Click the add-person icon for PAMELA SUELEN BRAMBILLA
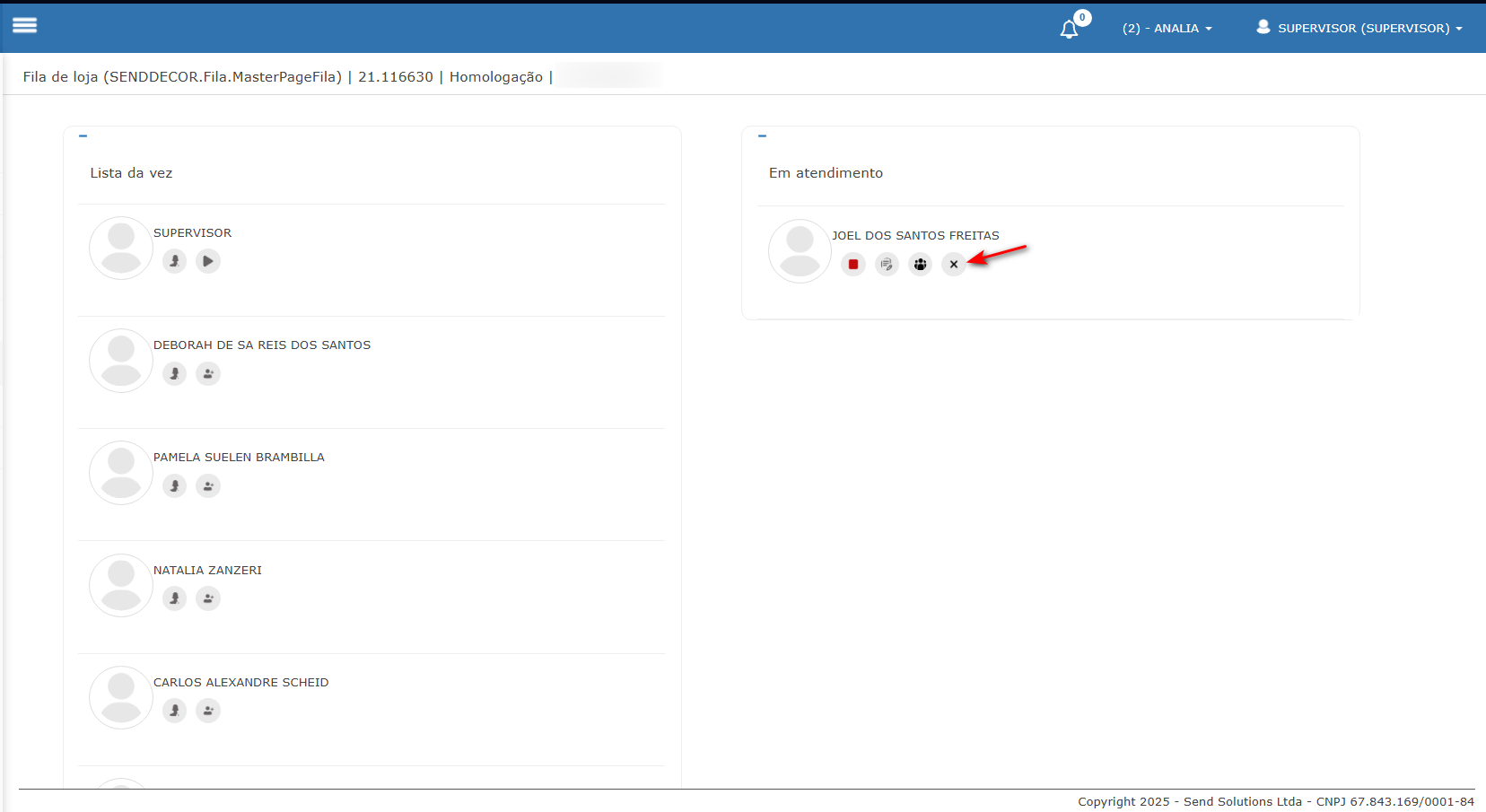 point(208,485)
